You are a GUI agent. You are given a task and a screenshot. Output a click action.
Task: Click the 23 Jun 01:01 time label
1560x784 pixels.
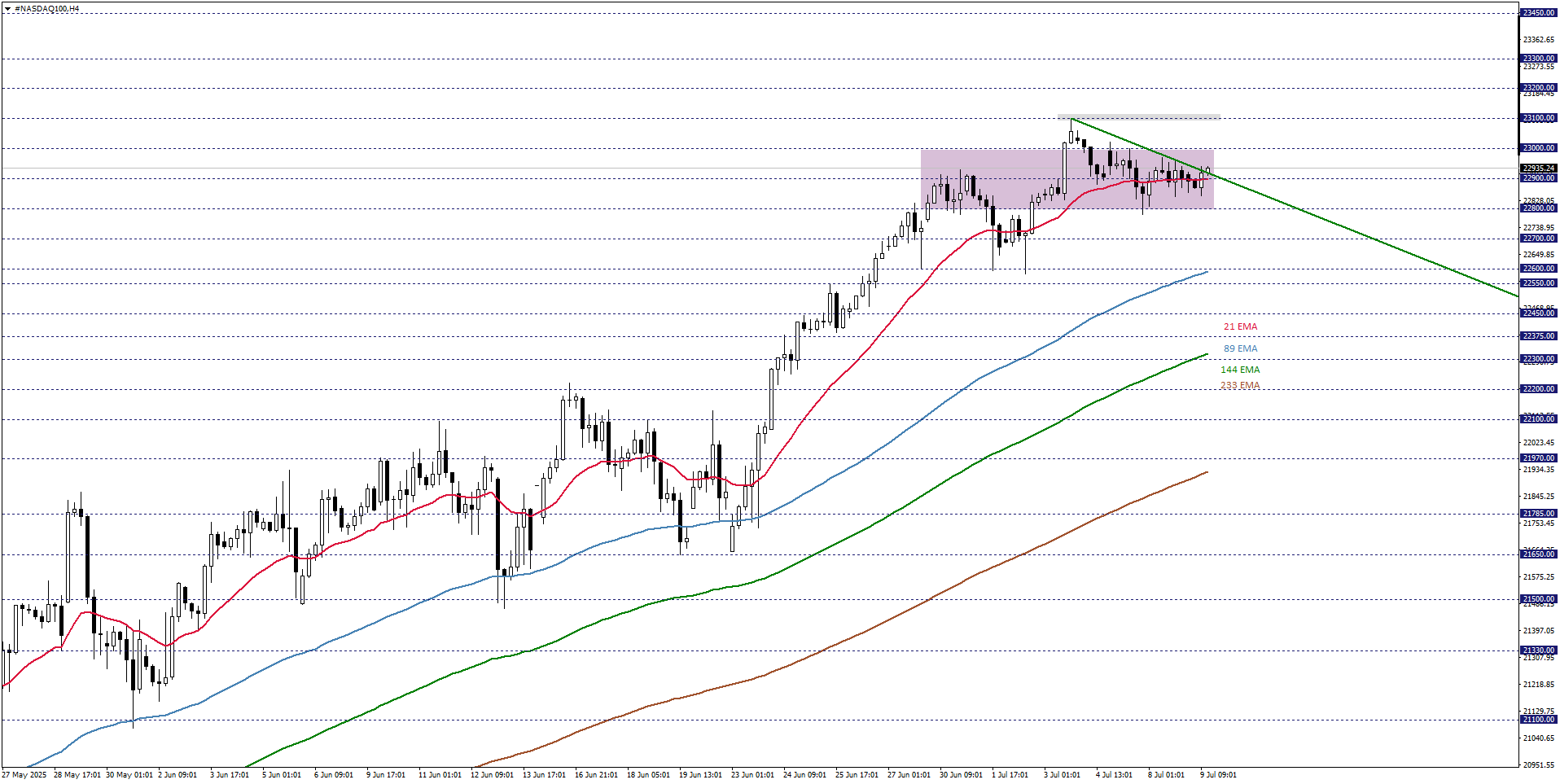[752, 775]
